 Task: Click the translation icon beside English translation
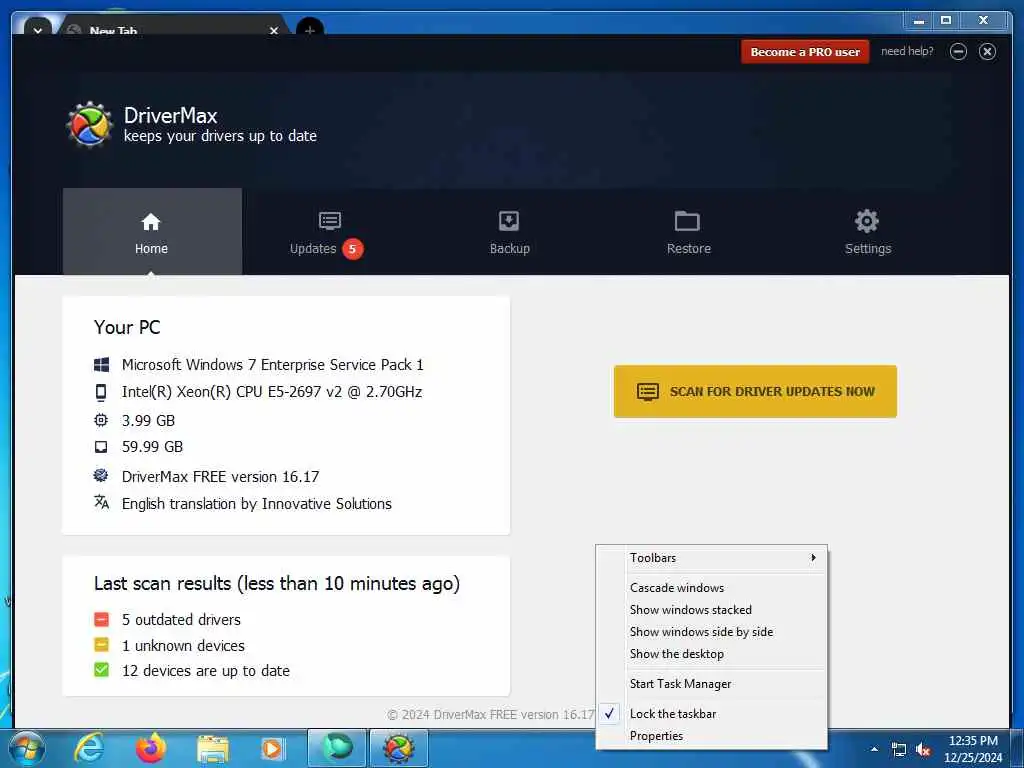coord(101,502)
